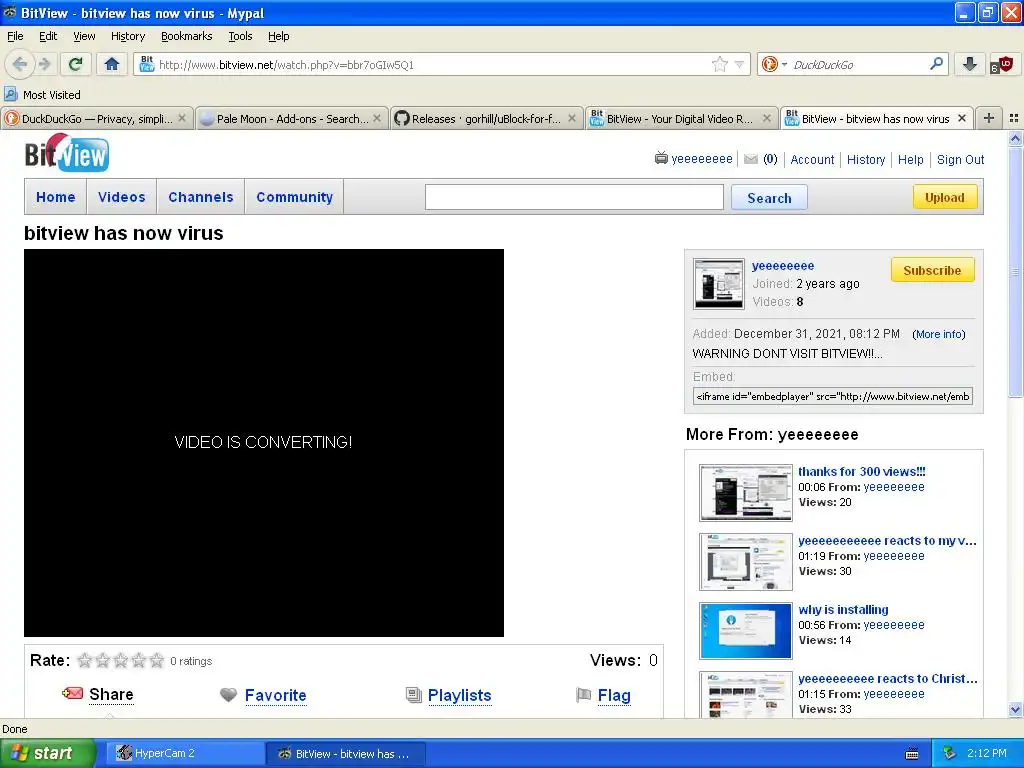Screen dimensions: 1024x768
Task: Close the Pale Moon Add-ons tab
Action: click(x=377, y=118)
